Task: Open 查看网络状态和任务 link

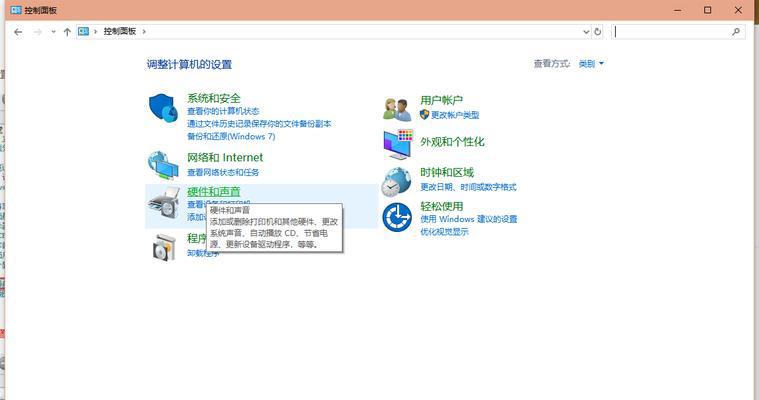Action: (x=223, y=172)
